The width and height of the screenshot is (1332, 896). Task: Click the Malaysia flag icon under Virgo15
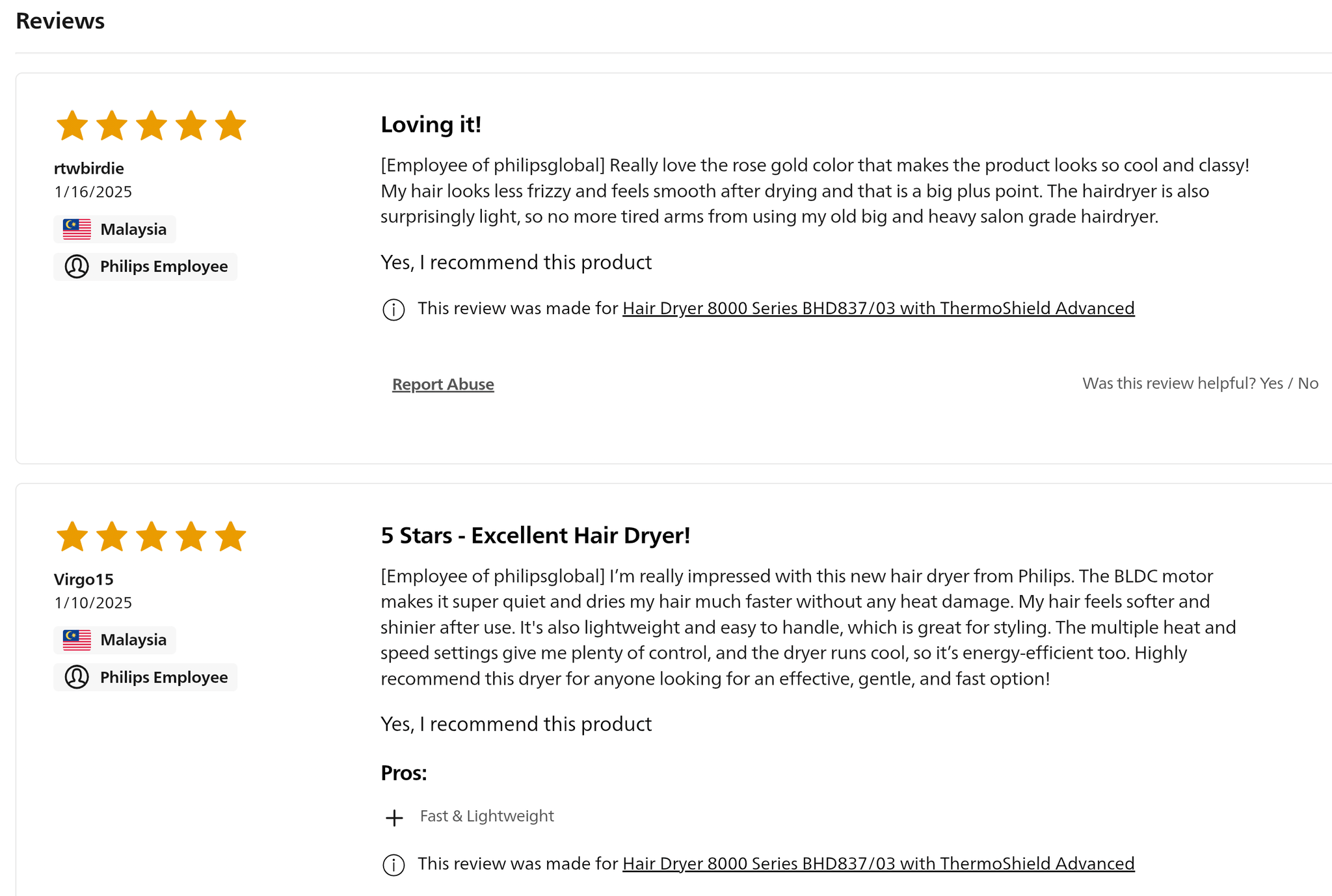[x=77, y=640]
